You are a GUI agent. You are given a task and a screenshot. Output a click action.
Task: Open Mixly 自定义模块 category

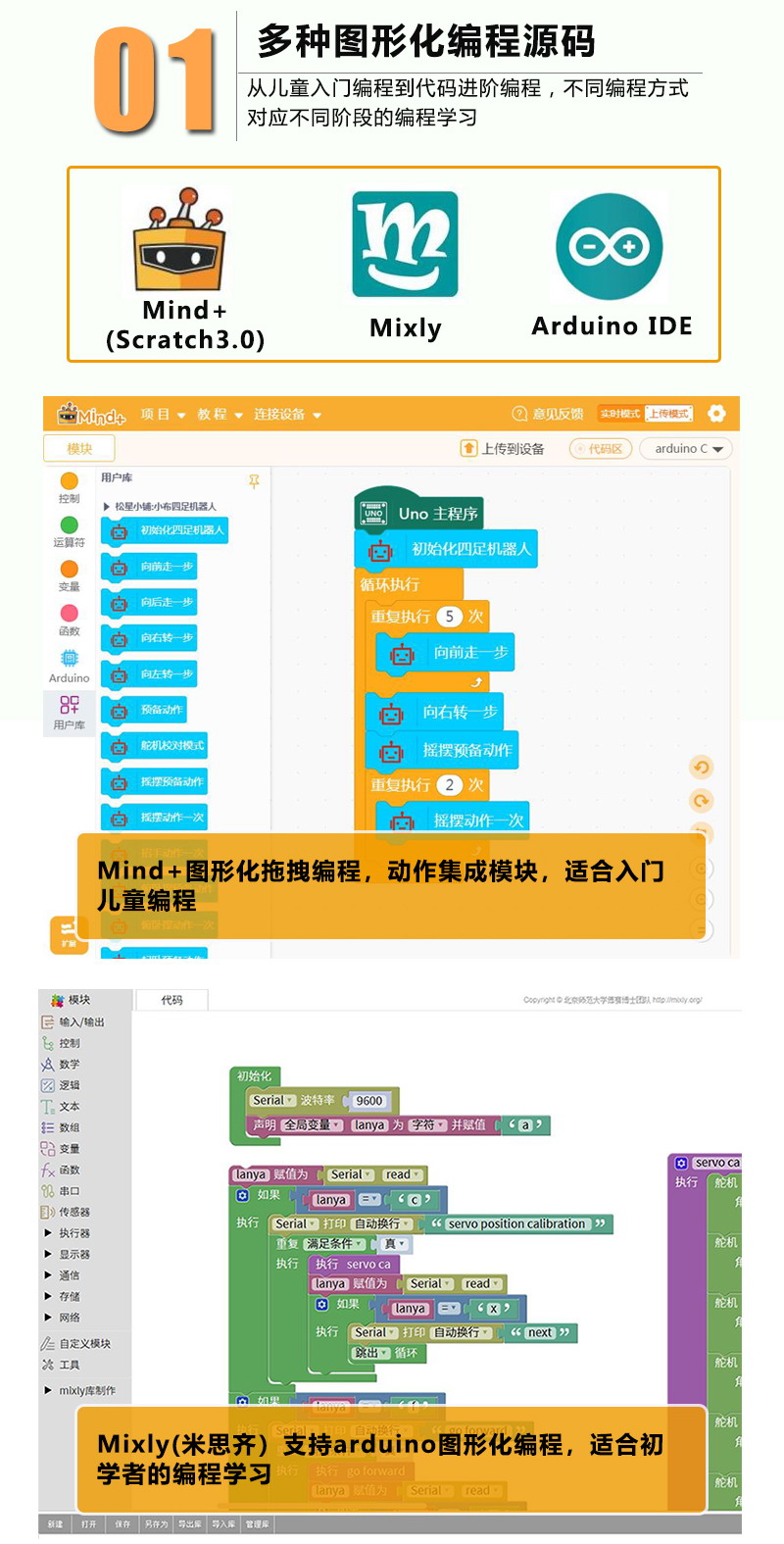pos(76,1344)
